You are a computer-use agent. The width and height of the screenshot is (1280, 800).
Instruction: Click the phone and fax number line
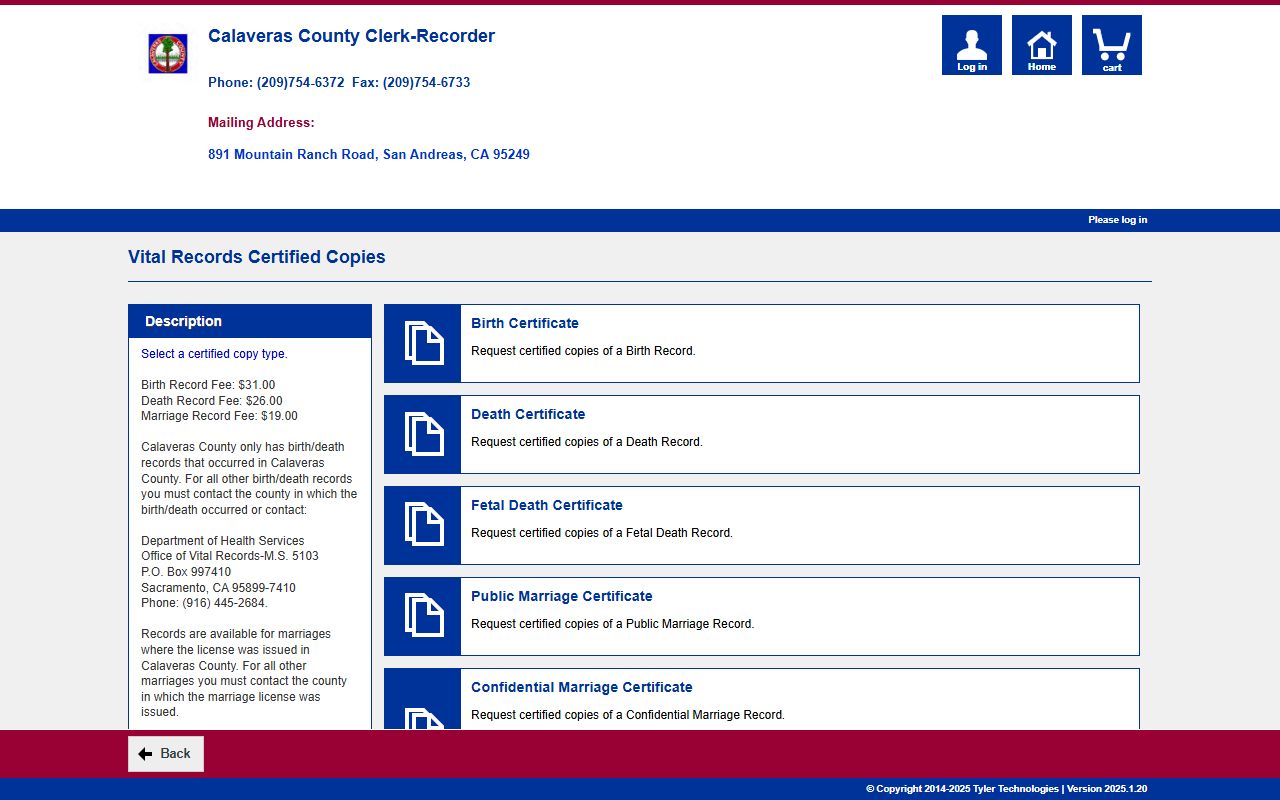pos(339,82)
